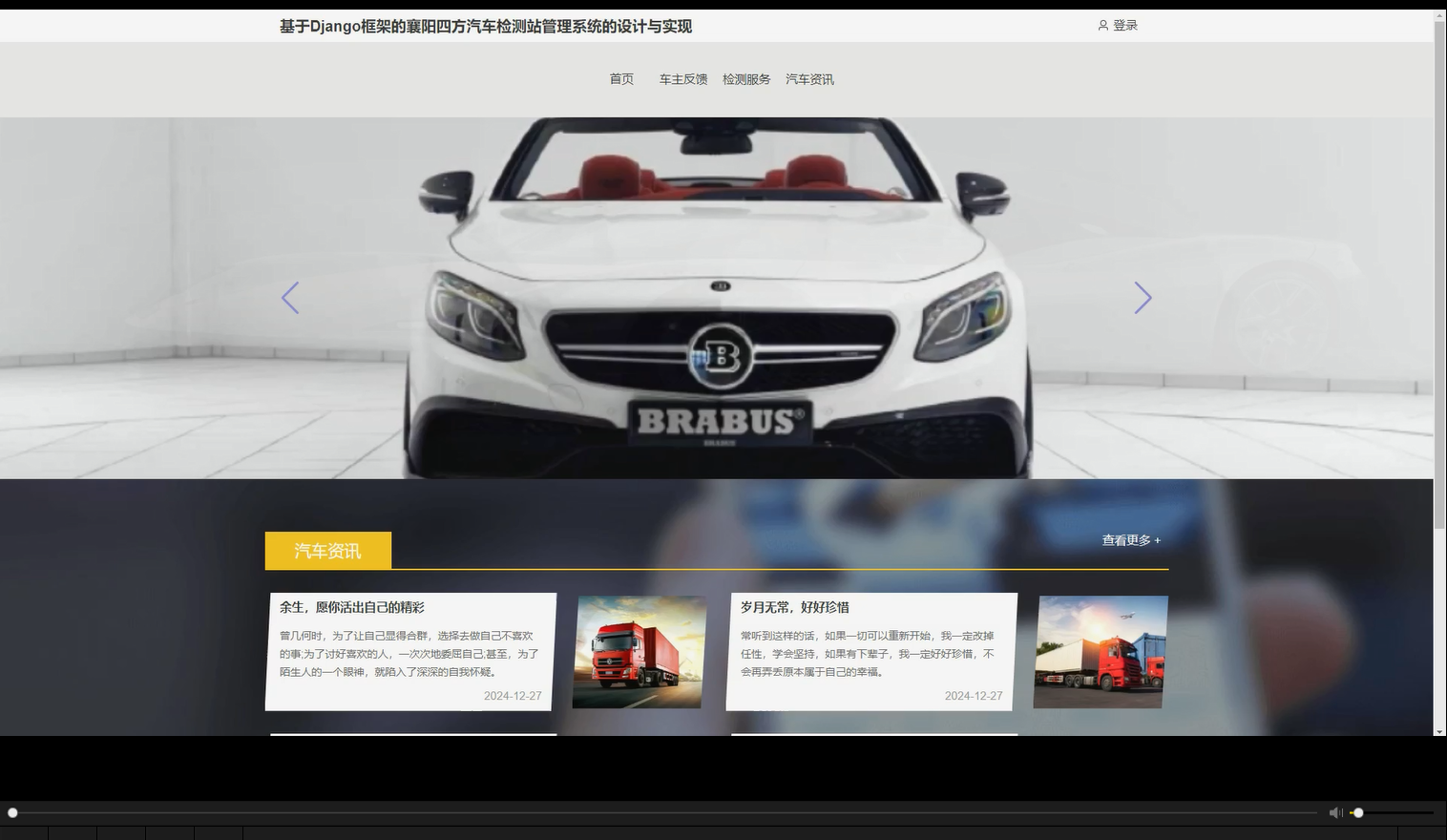Image resolution: width=1447 pixels, height=840 pixels.
Task: Click the site title 基于Django框架的襄阳四方汽车检测站管理系统
Action: [x=486, y=27]
